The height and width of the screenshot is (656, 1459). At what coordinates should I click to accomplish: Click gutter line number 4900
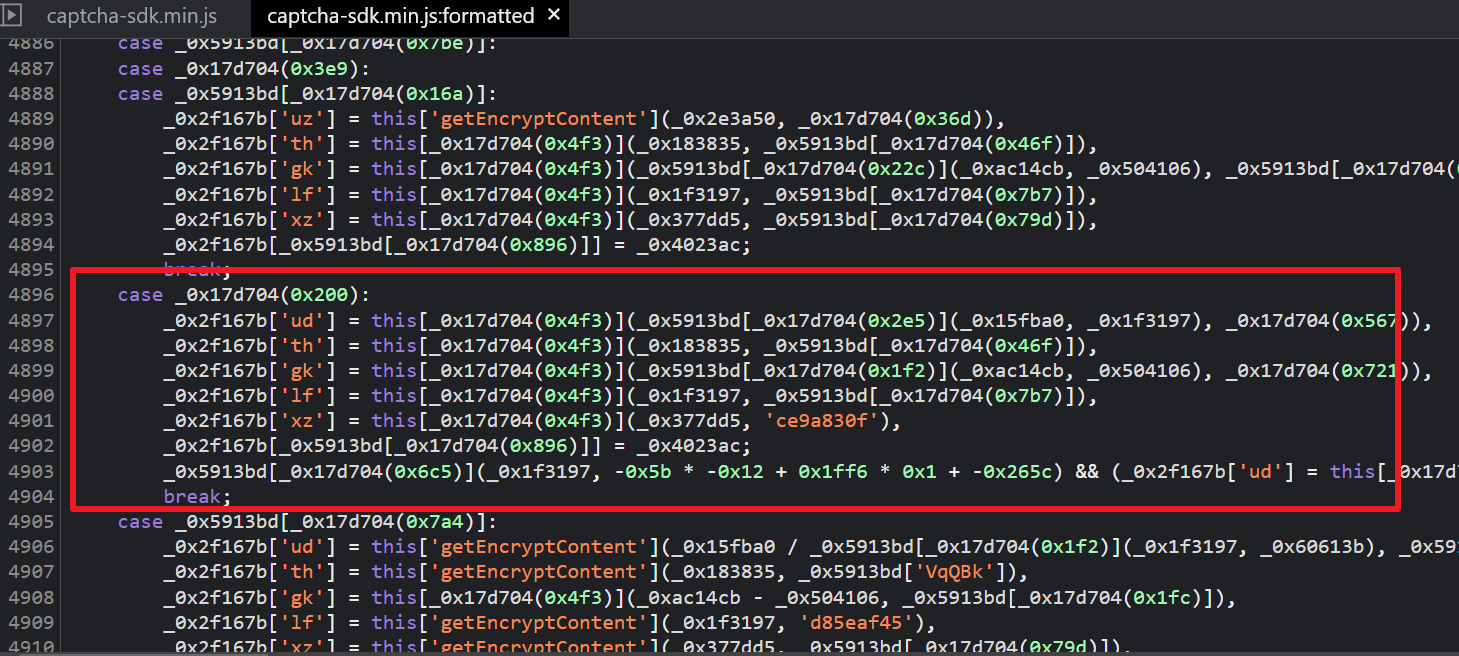[29, 396]
